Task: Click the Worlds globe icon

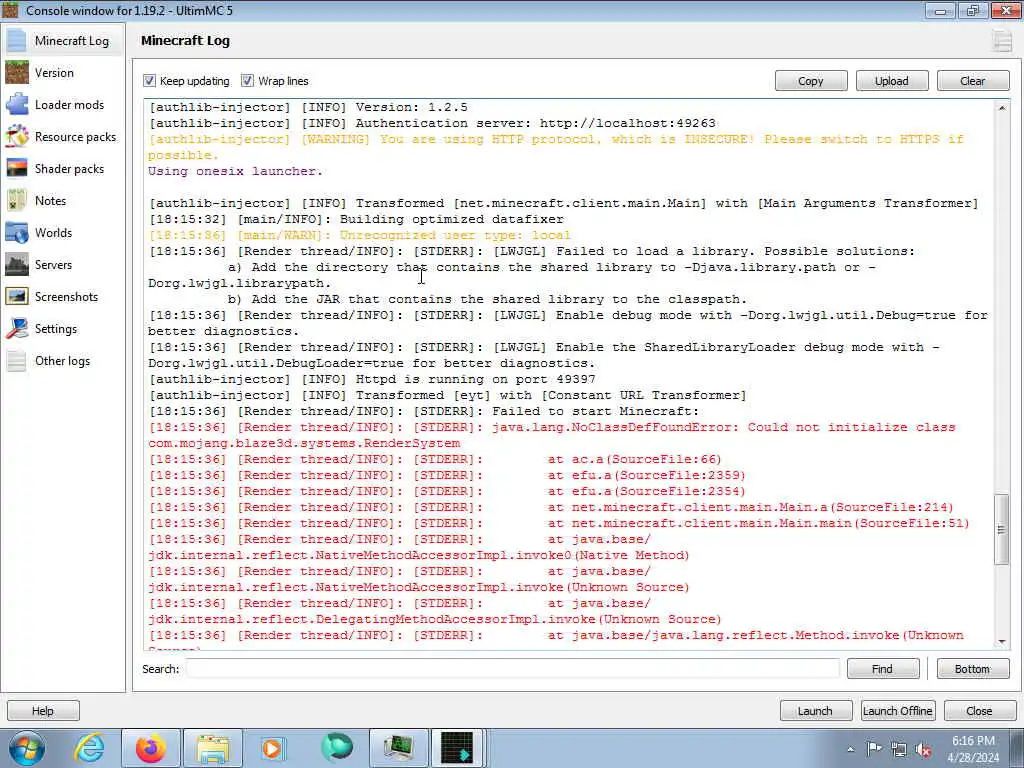Action: pyautogui.click(x=17, y=232)
